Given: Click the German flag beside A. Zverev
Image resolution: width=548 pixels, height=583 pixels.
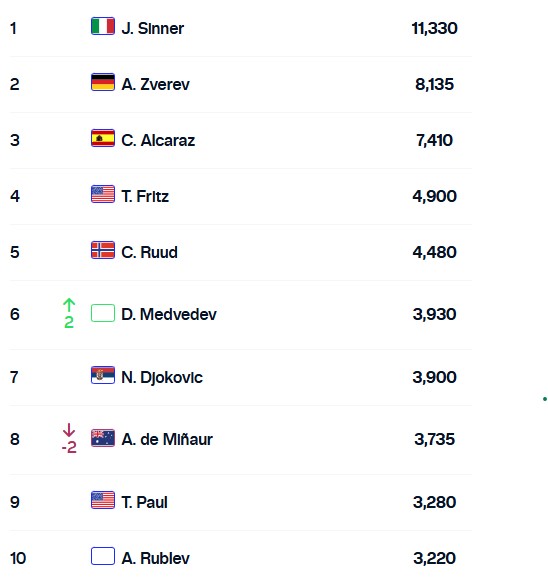Looking at the screenshot, I should pos(103,82).
